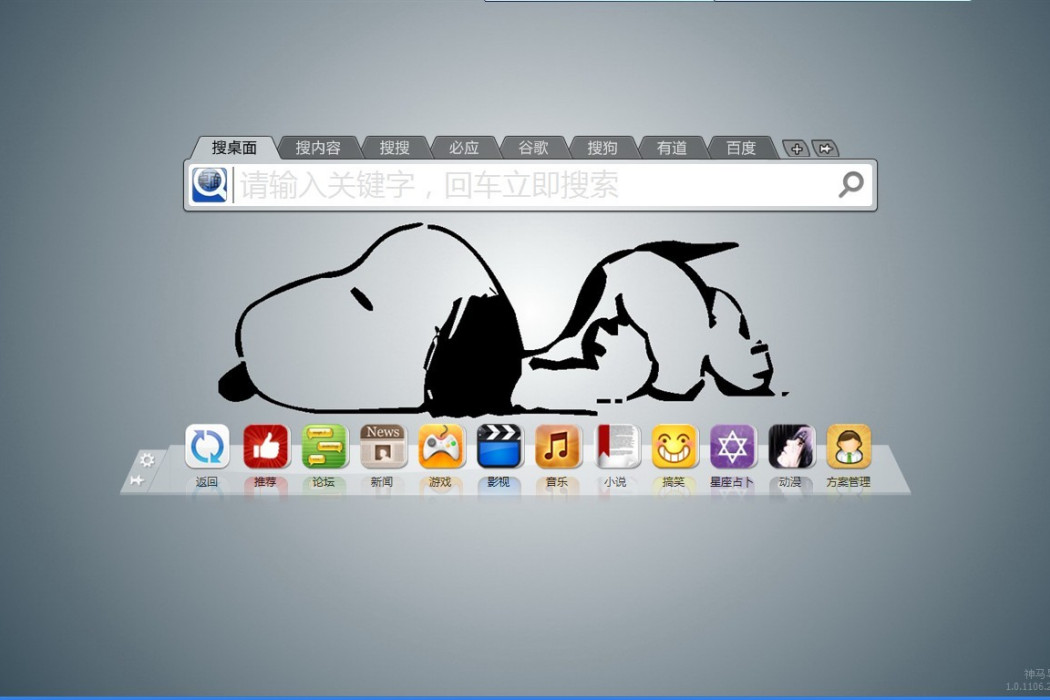
Task: Switch to the 搜桌面 tab
Action: click(x=234, y=147)
